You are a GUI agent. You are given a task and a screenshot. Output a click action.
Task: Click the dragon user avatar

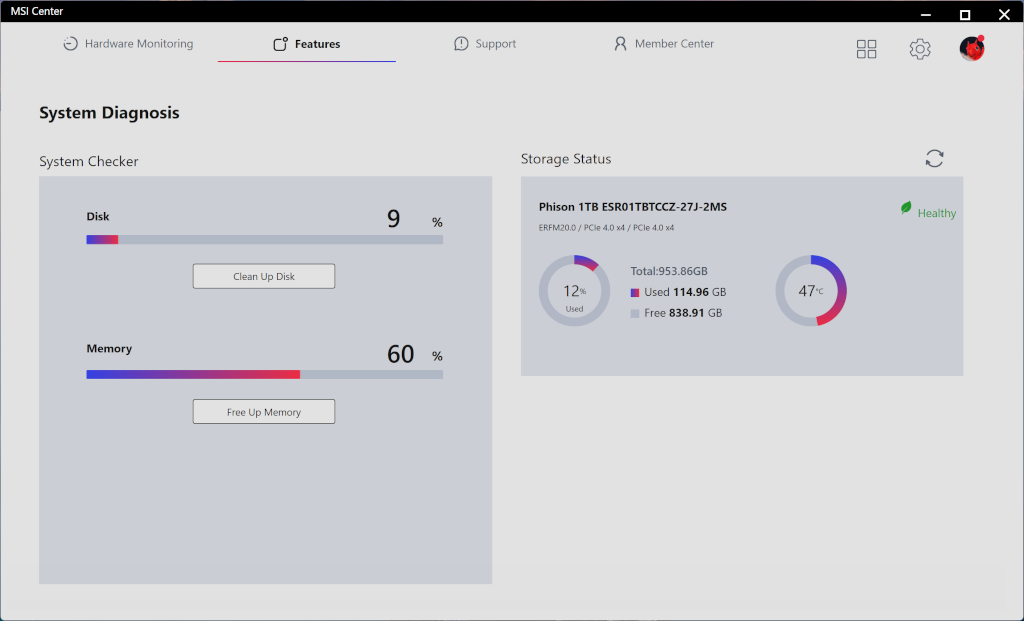972,48
